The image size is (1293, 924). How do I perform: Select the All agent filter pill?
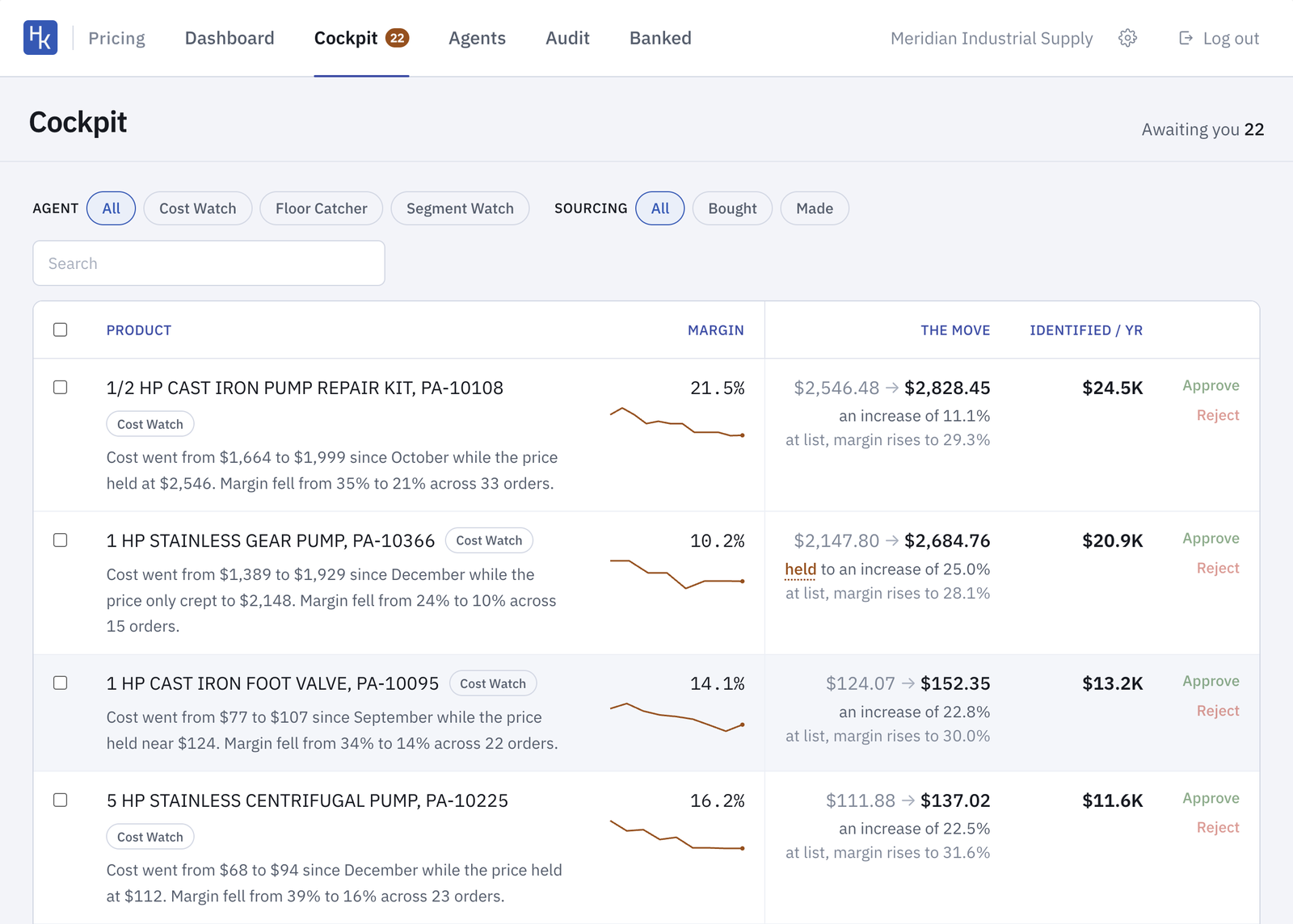pyautogui.click(x=112, y=208)
